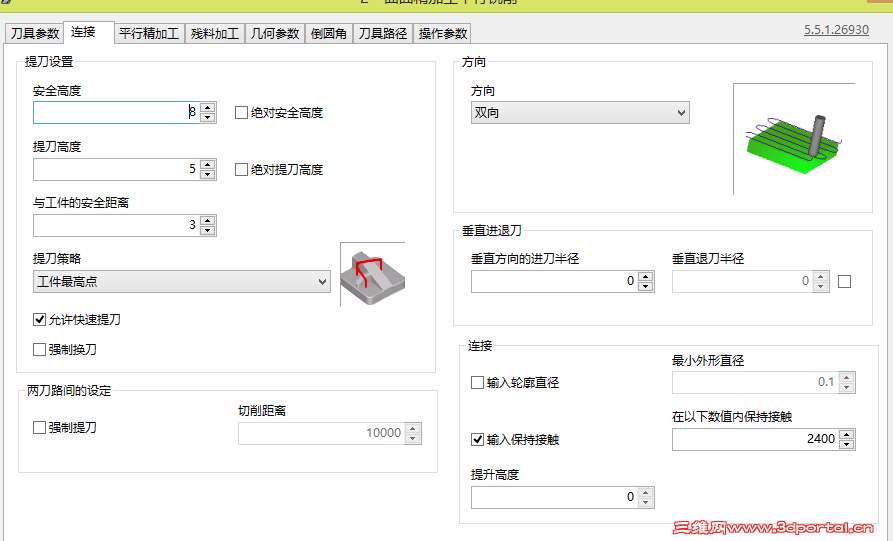Viewport: 893px width, 541px height.
Task: Click the 在以下数值内保持接触 field showing 2400
Action: click(x=756, y=439)
